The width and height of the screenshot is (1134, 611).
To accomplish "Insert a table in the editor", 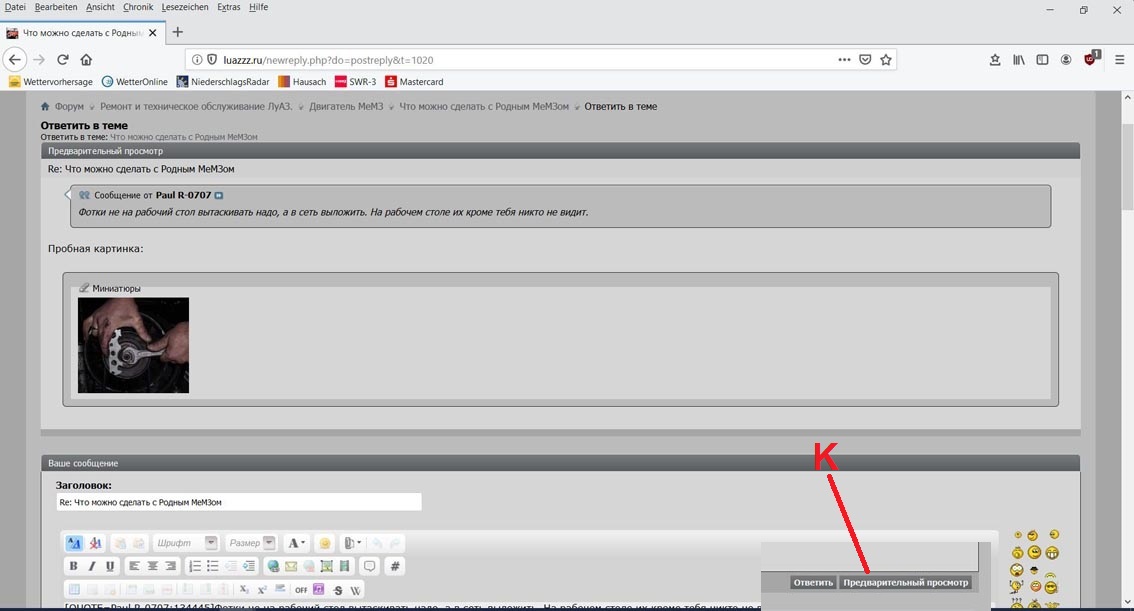I will (x=74, y=589).
